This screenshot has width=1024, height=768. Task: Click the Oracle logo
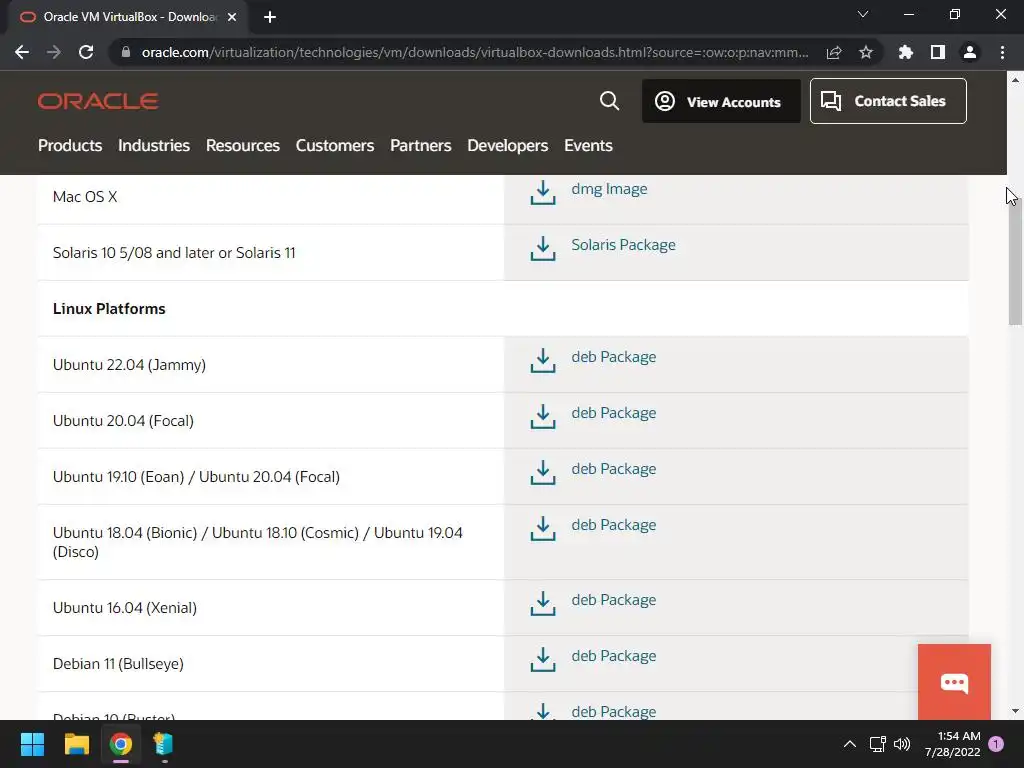point(98,101)
